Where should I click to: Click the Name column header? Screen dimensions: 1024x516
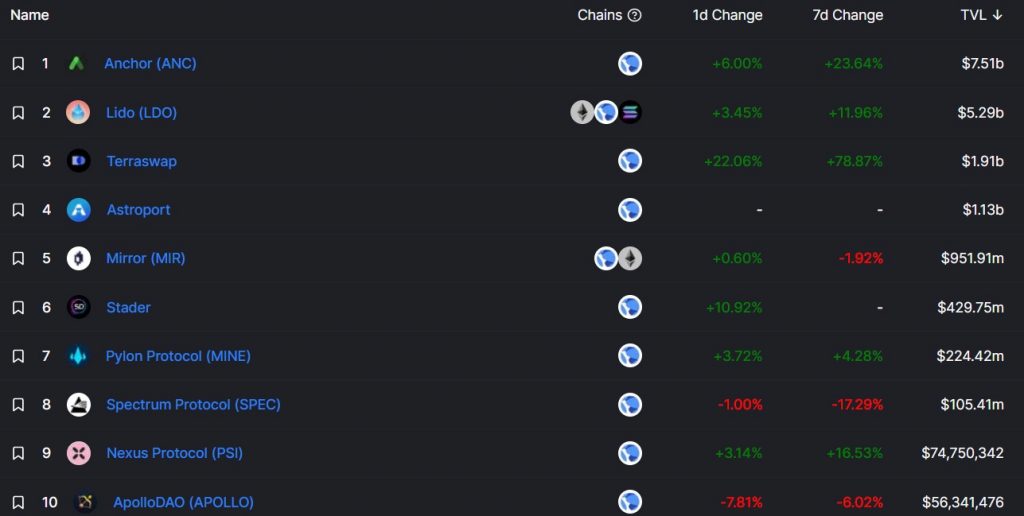30,15
